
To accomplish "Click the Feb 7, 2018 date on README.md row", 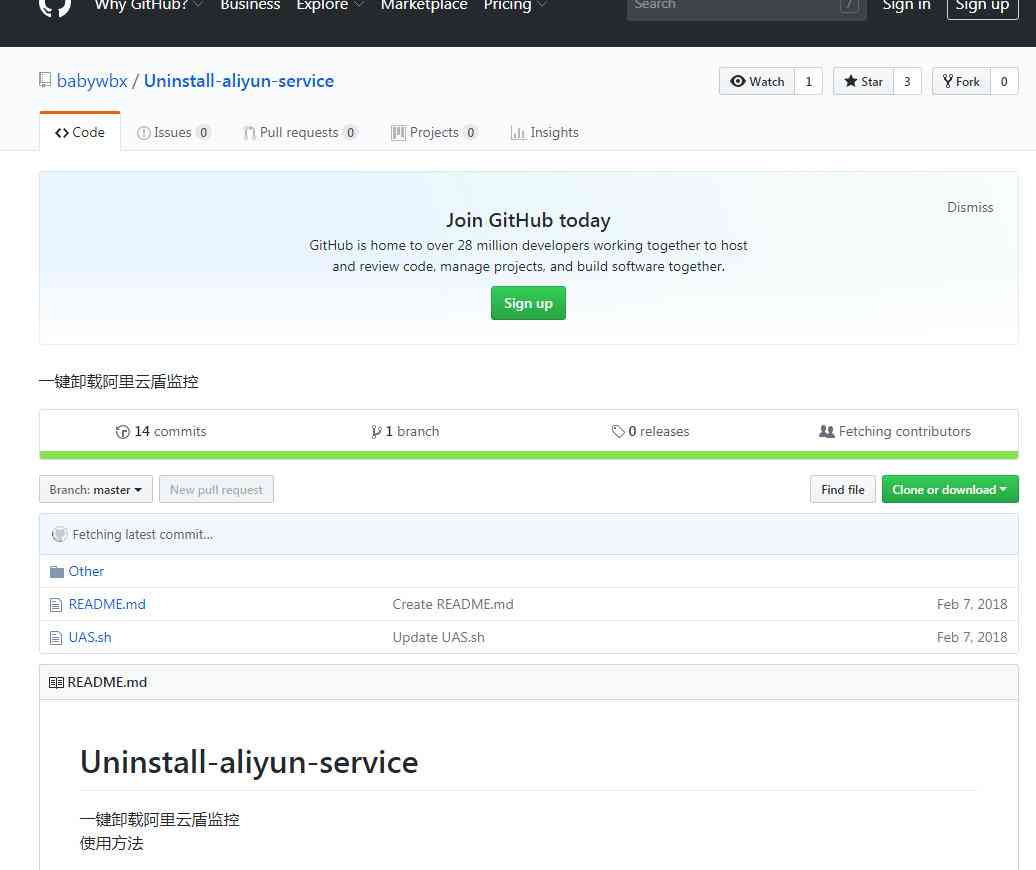I will pyautogui.click(x=971, y=604).
